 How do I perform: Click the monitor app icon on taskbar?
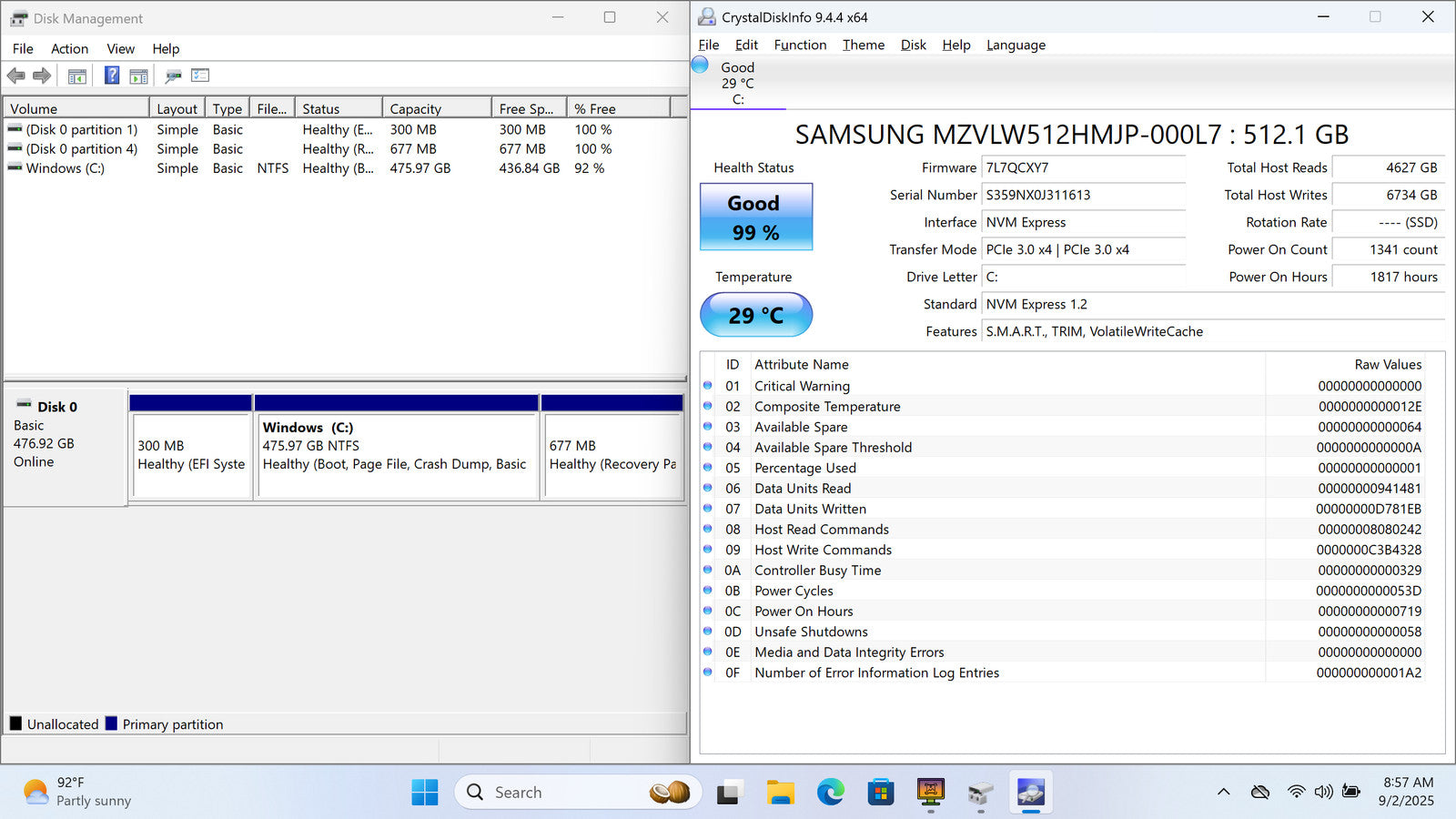[931, 793]
